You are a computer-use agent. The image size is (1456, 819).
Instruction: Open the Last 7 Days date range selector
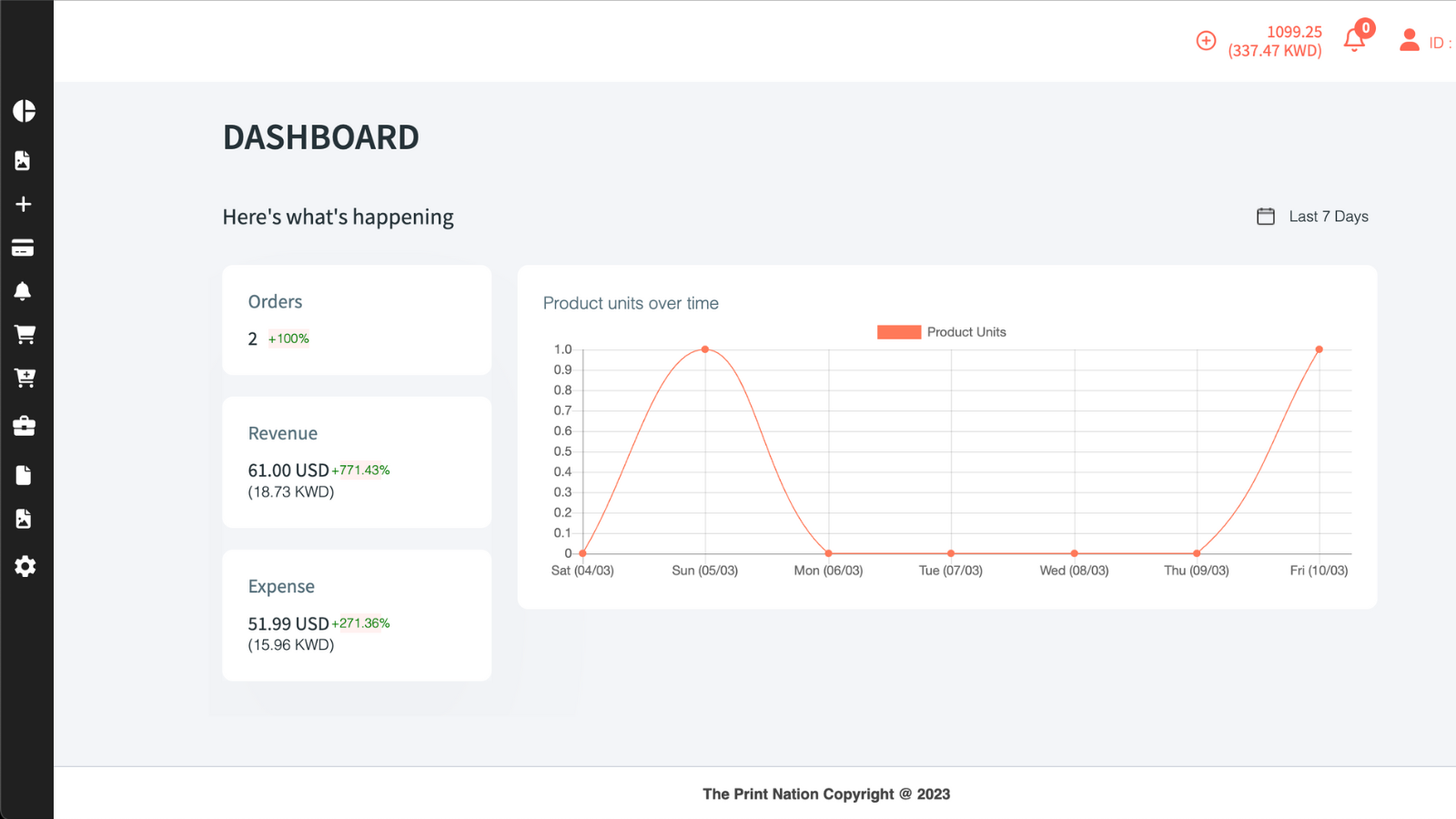[x=1312, y=217]
